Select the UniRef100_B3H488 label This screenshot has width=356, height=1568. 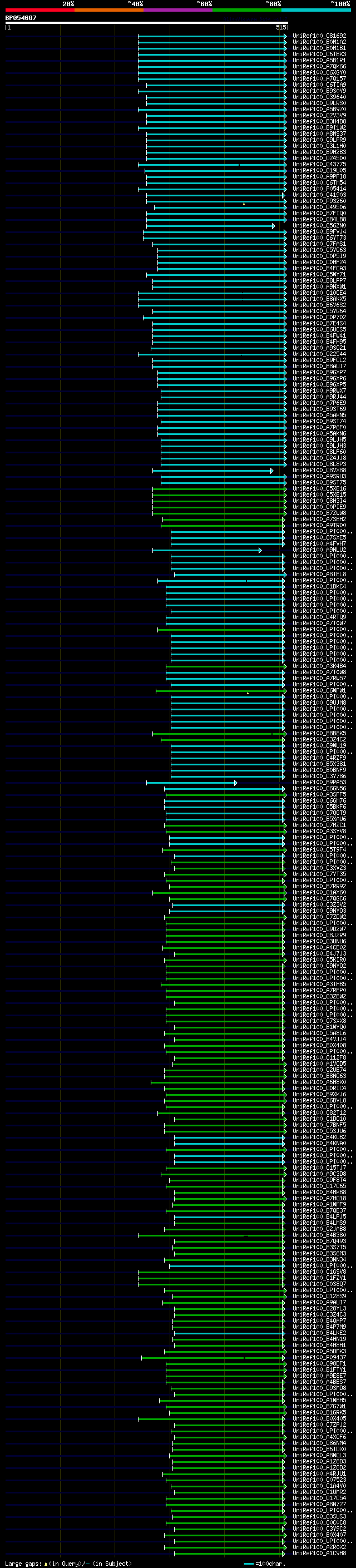pos(319,122)
